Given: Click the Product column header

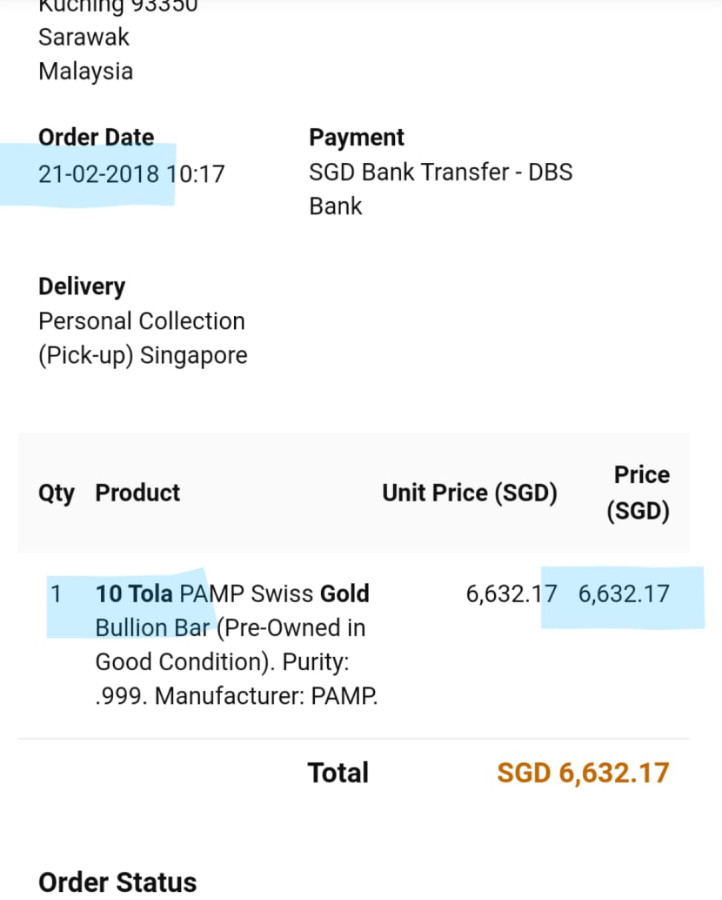Looking at the screenshot, I should tap(137, 494).
